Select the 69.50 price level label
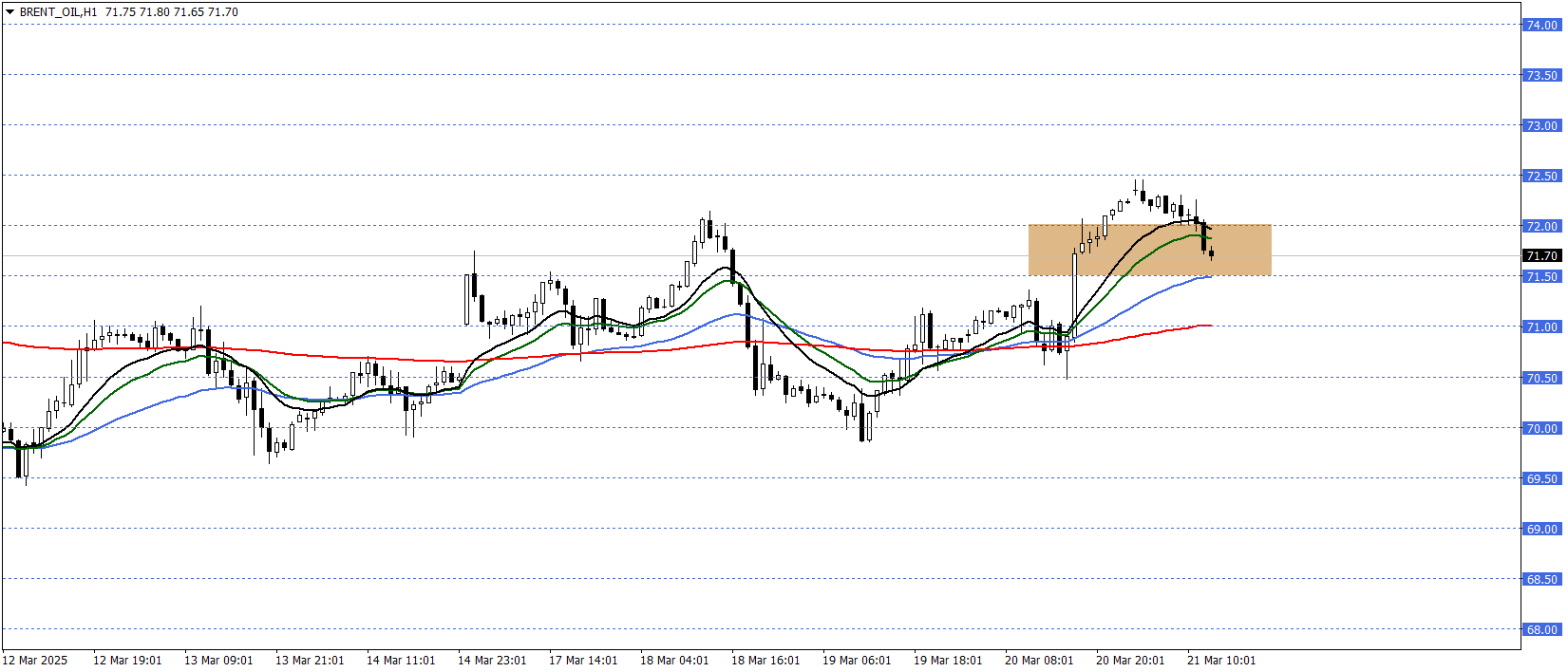This screenshot has width=1568, height=672. (x=1541, y=479)
